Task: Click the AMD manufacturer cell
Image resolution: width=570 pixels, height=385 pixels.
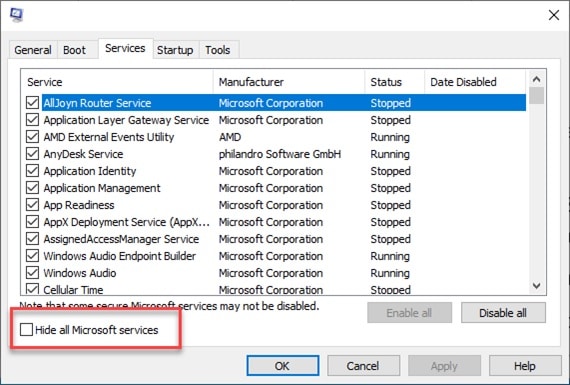Action: point(230,137)
